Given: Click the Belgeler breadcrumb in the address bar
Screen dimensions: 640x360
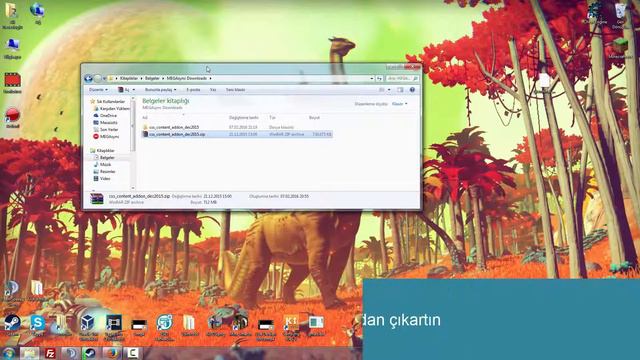Looking at the screenshot, I should 152,78.
